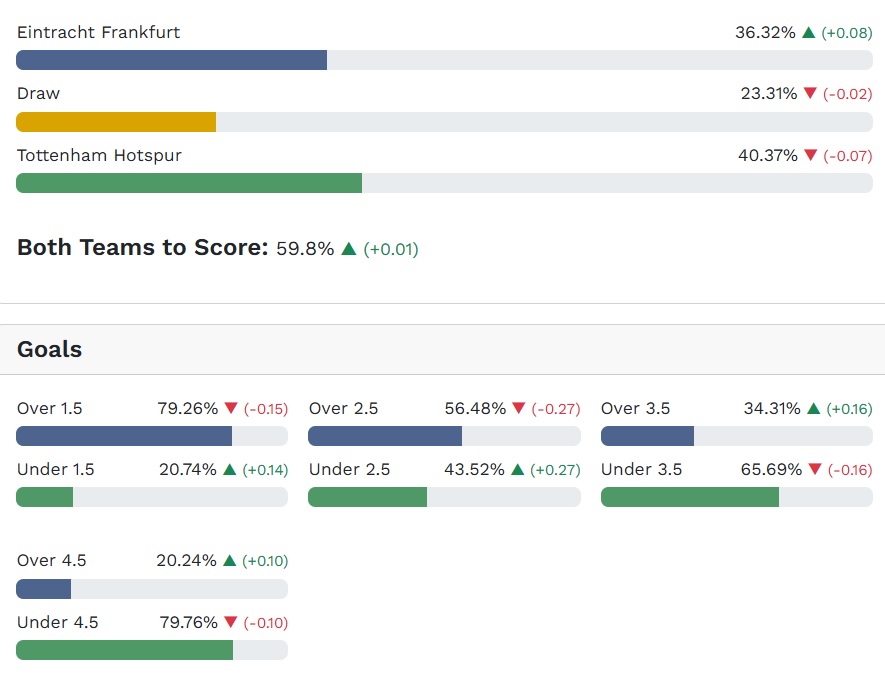Click the green up arrow on Over 3.5 row
The image size is (885, 685).
814,409
